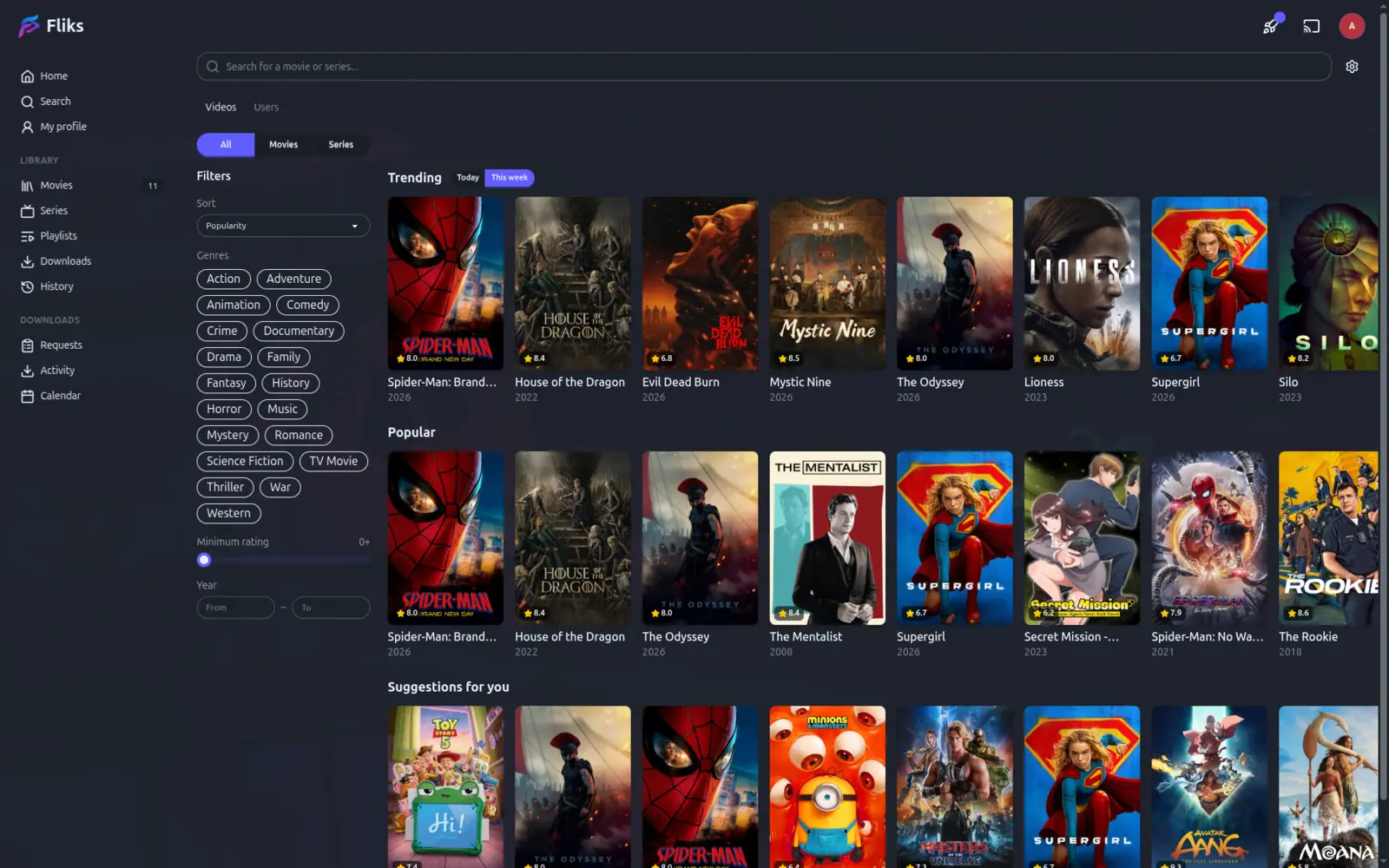Click the search for movie or series field
The width and height of the screenshot is (1389, 868).
764,67
